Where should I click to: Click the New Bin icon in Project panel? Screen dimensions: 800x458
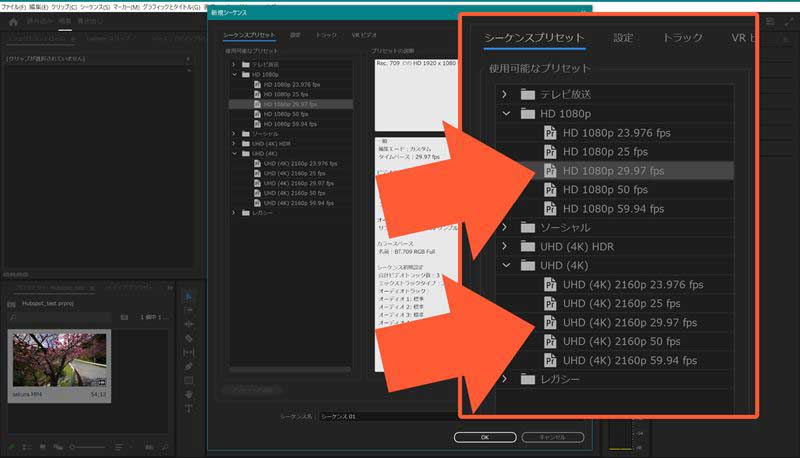click(x=149, y=447)
